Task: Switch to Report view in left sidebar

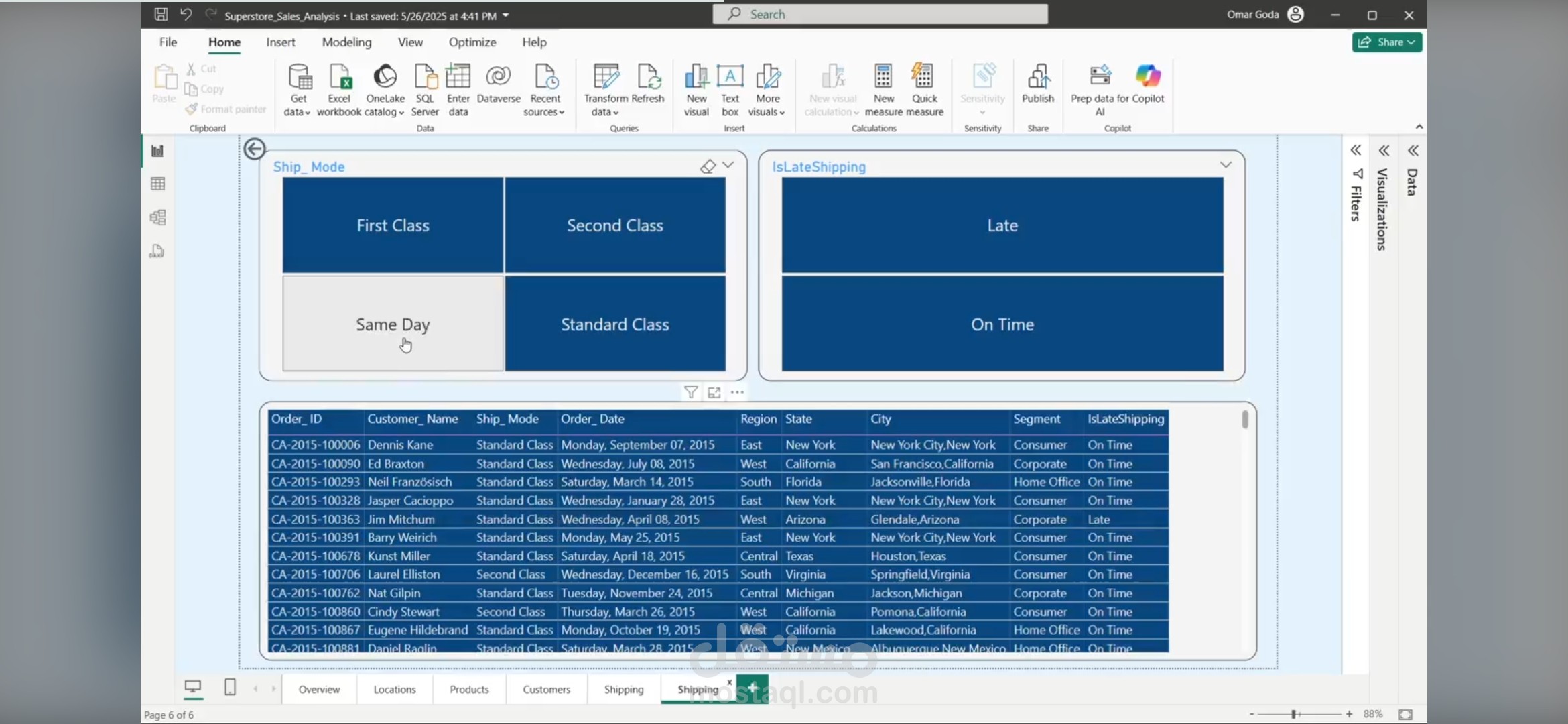Action: pyautogui.click(x=157, y=151)
